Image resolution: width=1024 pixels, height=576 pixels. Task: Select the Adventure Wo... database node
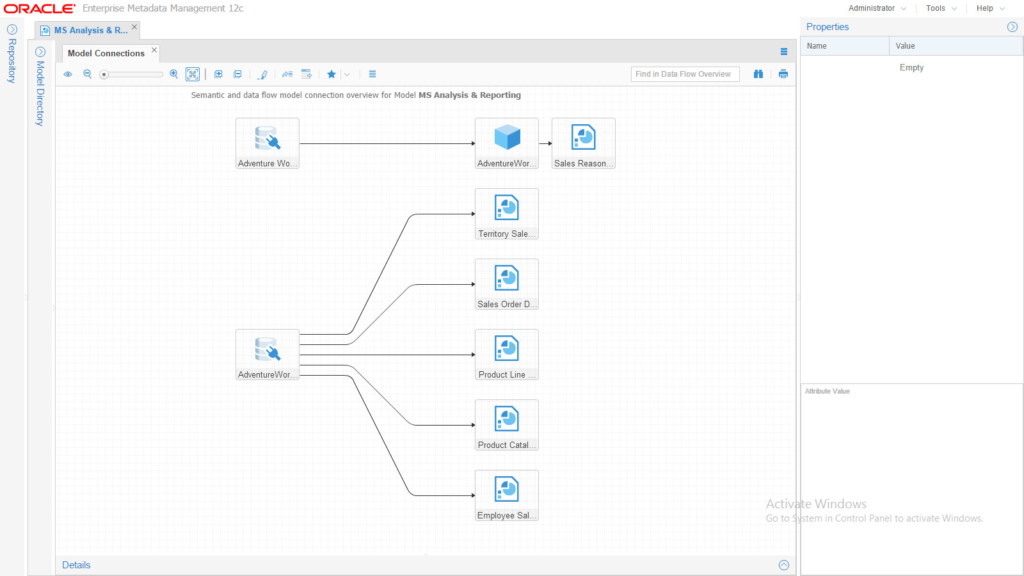[x=268, y=144]
